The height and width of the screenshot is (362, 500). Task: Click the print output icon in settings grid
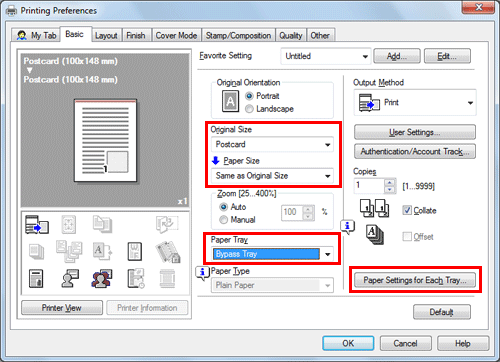point(37,224)
